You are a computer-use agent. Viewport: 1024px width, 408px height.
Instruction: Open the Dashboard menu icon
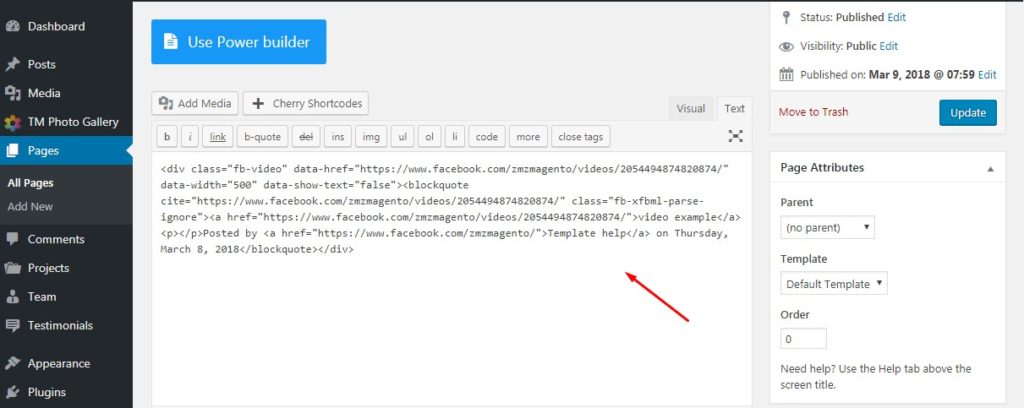coord(12,27)
